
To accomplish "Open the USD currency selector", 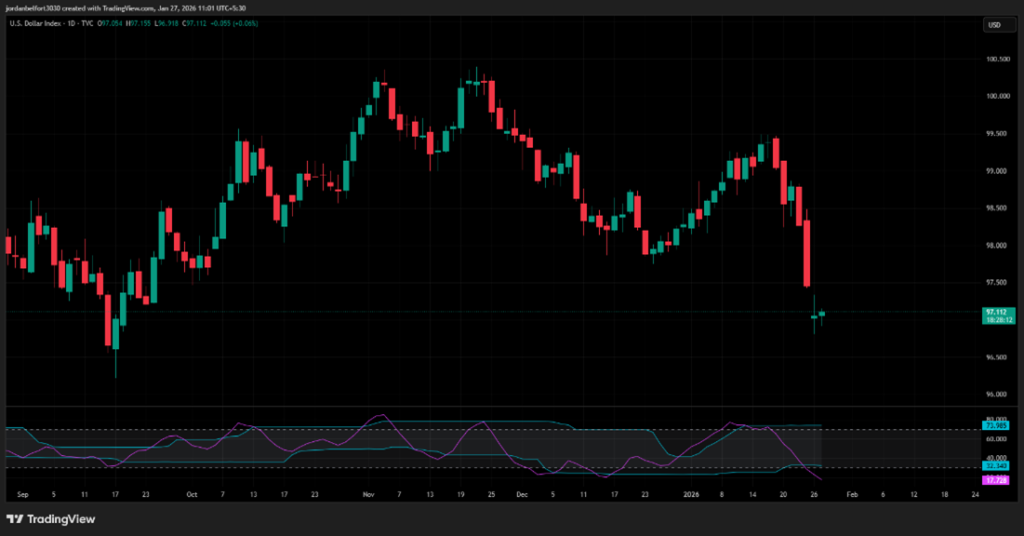I will click(994, 24).
